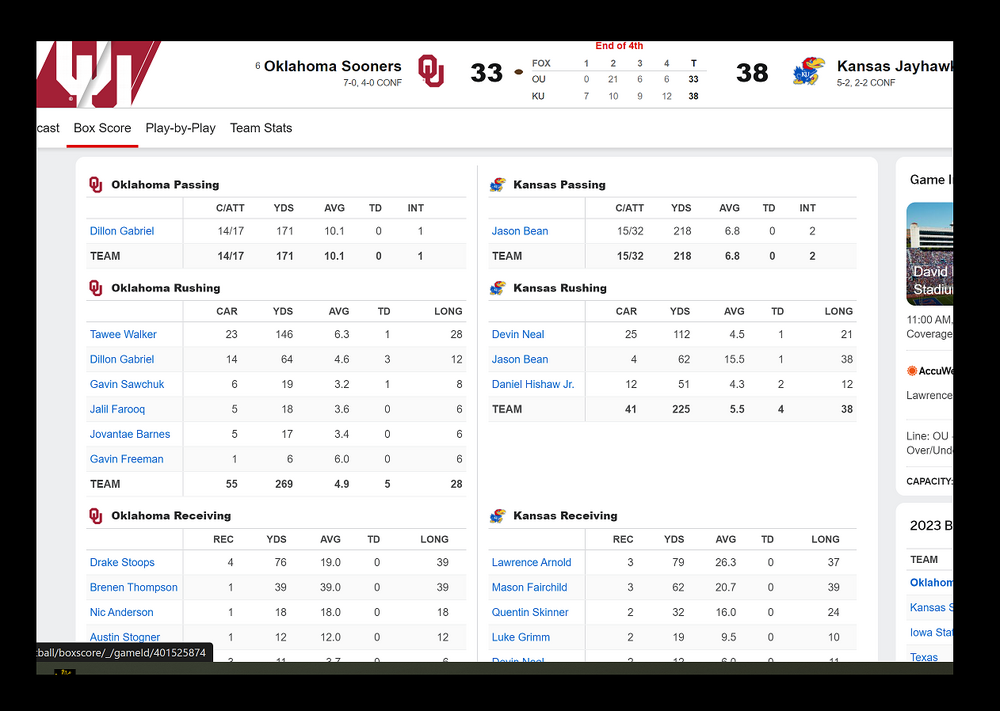This screenshot has height=711, width=1000.
Task: Click the Oklahoma Sooners team name in the header
Action: pos(332,66)
